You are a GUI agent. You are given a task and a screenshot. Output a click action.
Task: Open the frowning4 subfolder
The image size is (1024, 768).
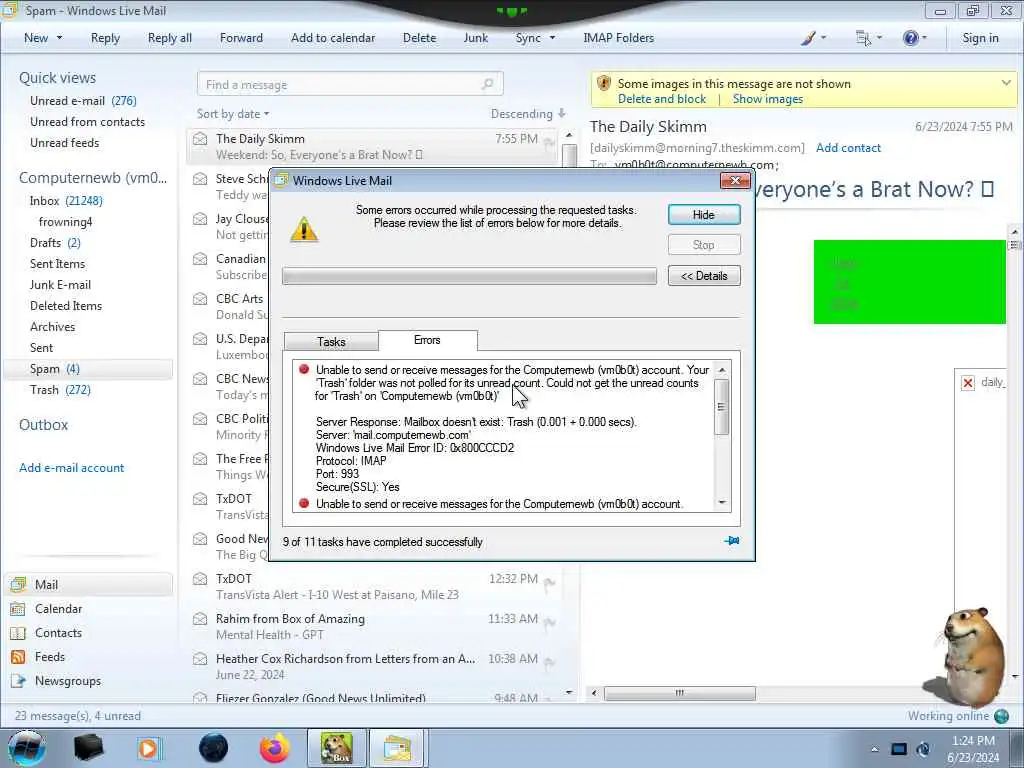point(65,222)
